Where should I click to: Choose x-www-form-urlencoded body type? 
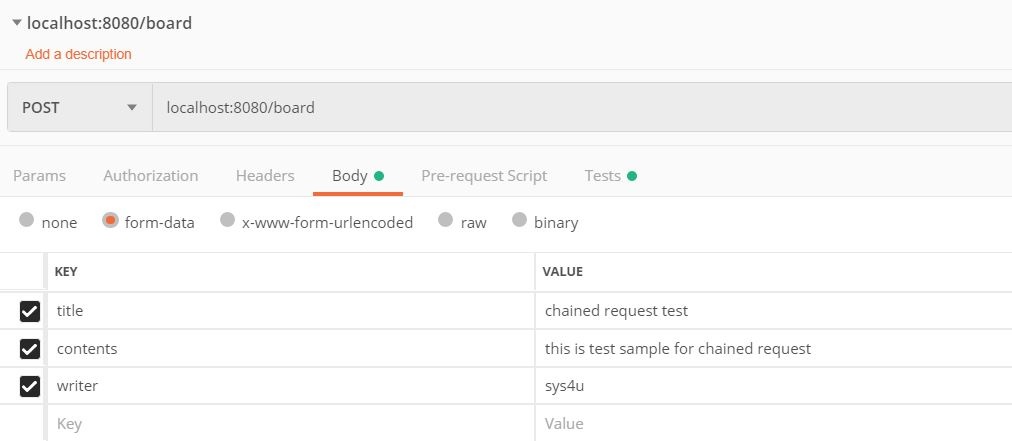pos(228,221)
